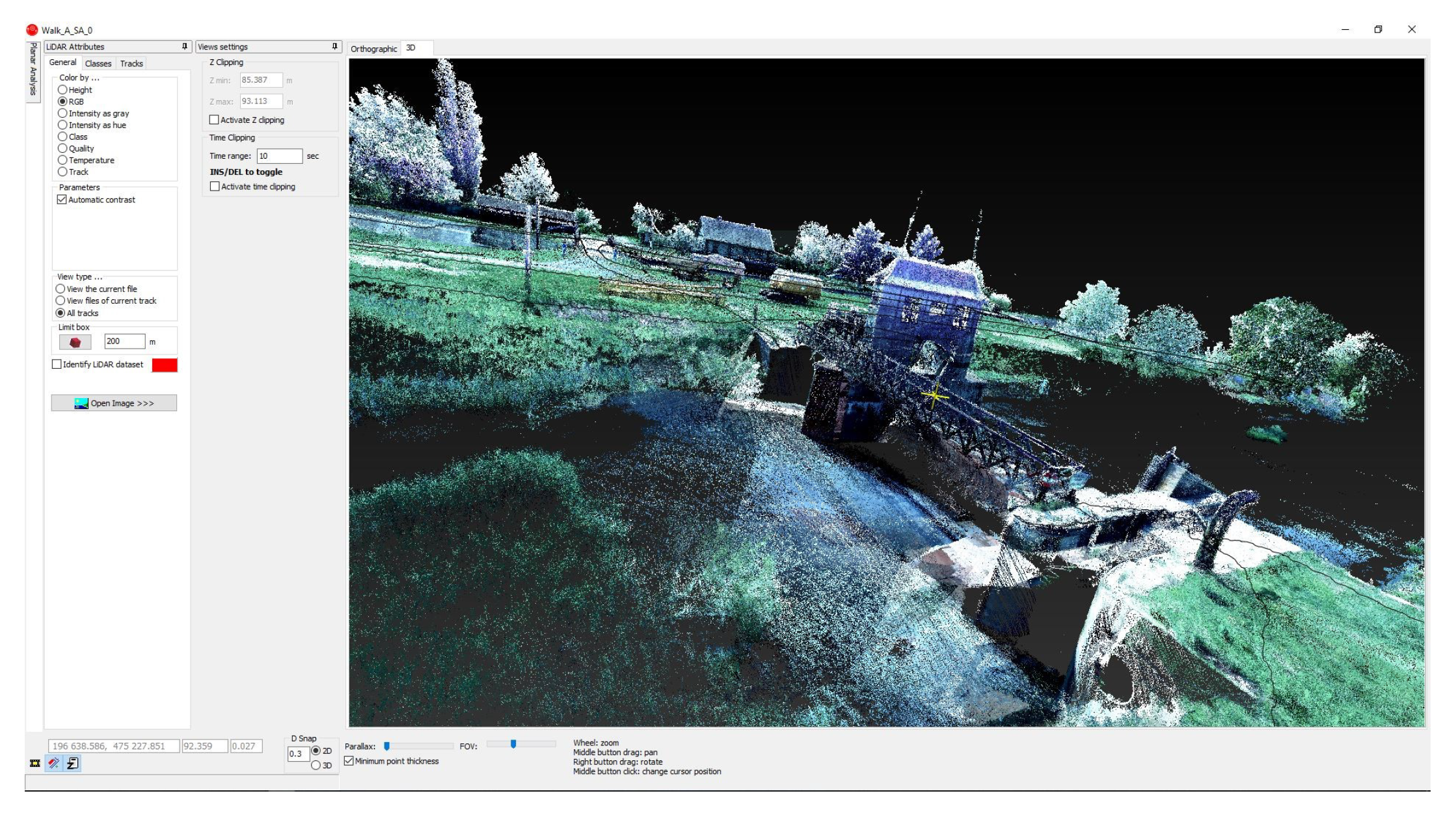Click the Walk_A_SA_0 application logo icon

[x=32, y=30]
